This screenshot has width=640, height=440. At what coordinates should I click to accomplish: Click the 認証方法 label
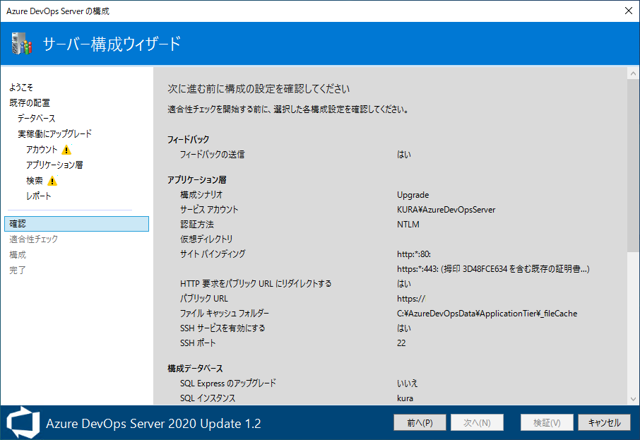197,224
